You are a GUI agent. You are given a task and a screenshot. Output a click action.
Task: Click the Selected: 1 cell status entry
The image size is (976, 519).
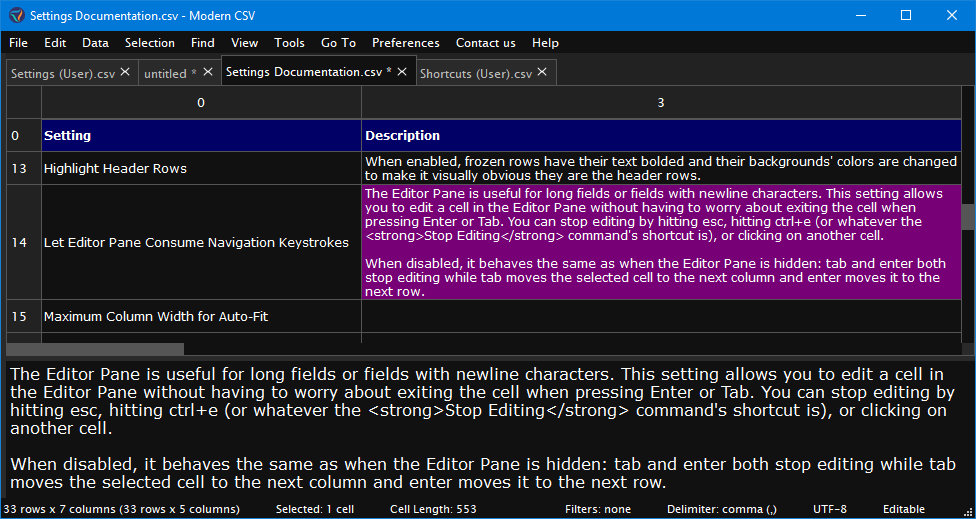314,509
